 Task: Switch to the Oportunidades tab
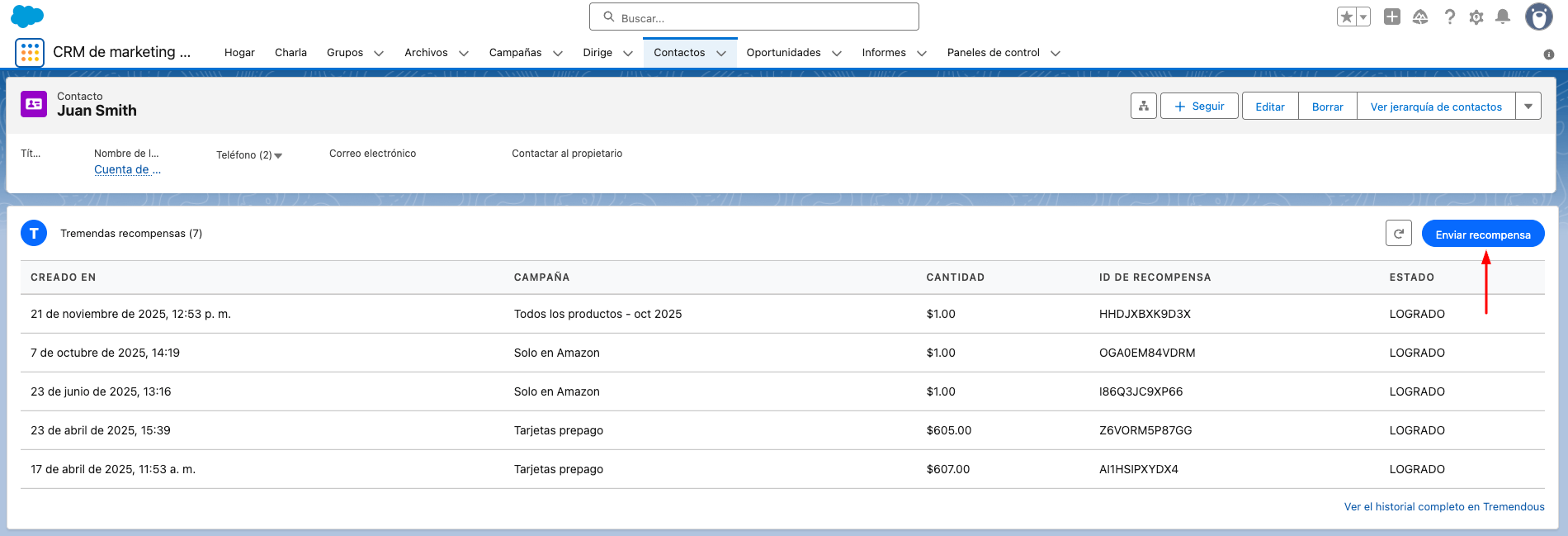point(783,53)
